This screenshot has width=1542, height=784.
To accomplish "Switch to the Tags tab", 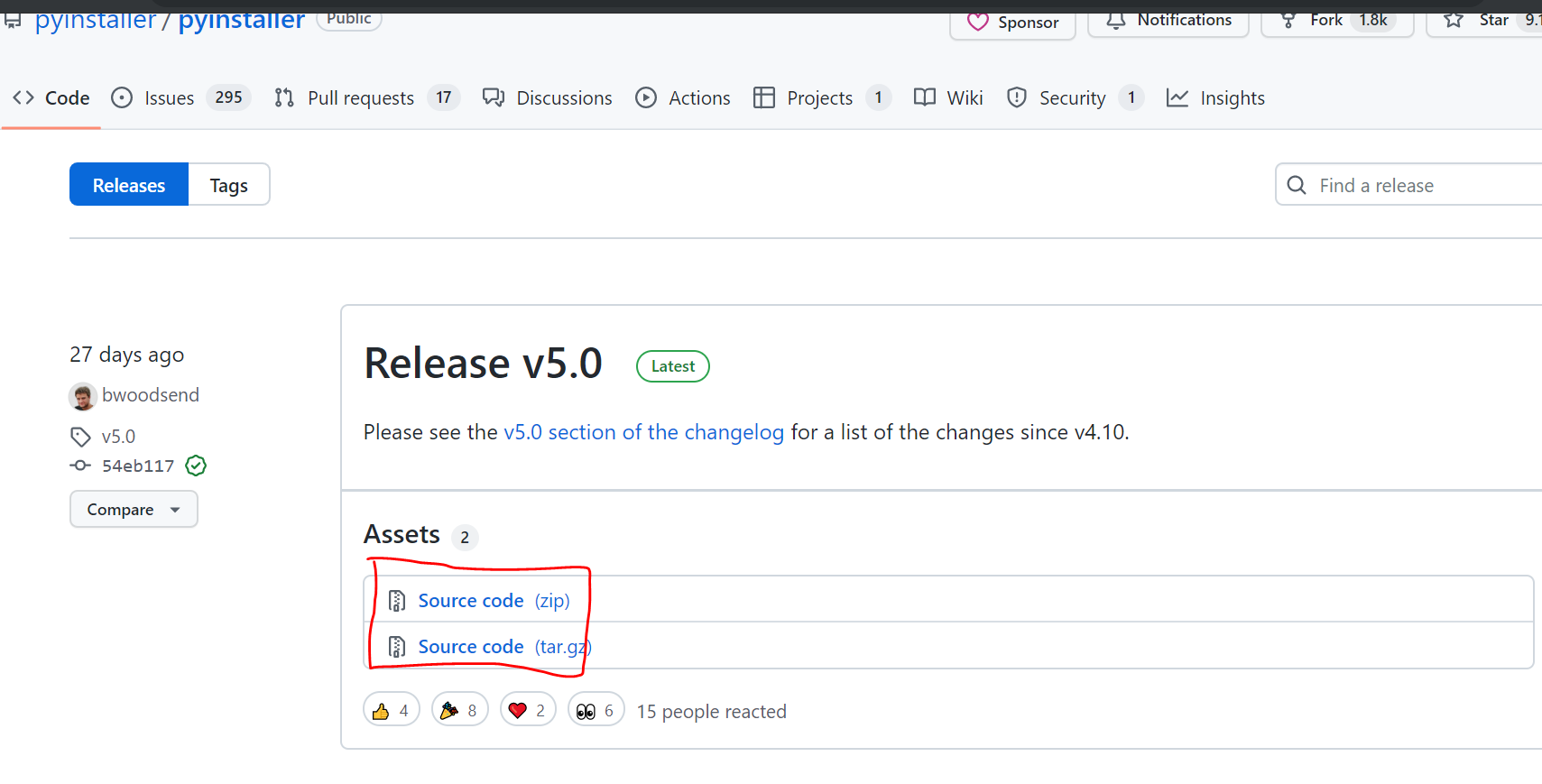I will point(228,185).
